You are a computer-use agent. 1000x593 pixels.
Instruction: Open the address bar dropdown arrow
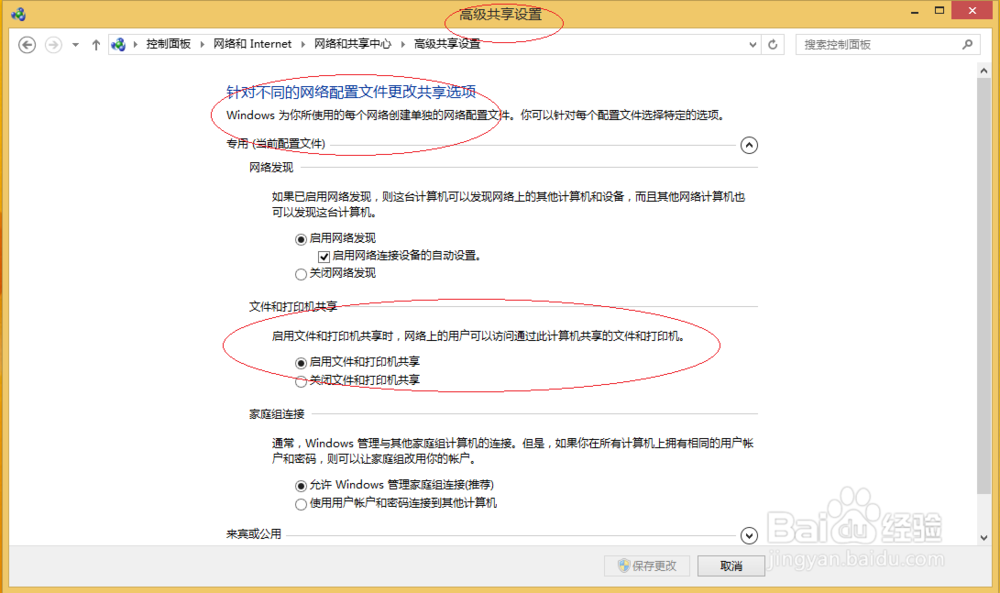pos(752,44)
